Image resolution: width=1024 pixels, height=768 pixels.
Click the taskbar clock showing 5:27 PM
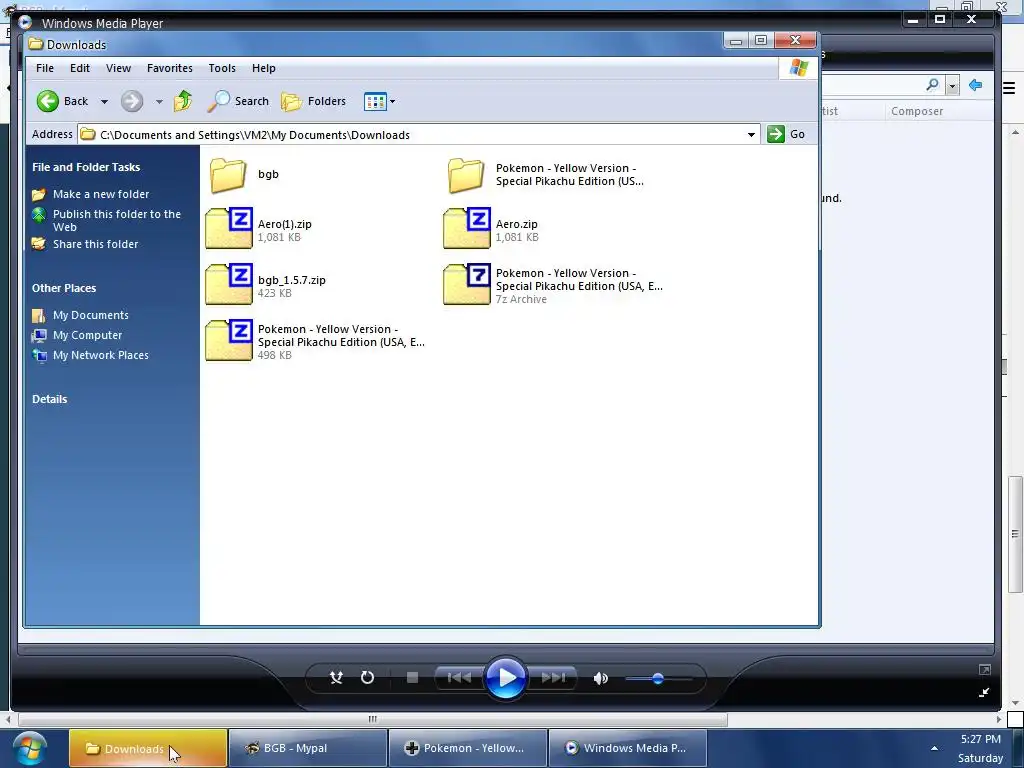pos(980,739)
